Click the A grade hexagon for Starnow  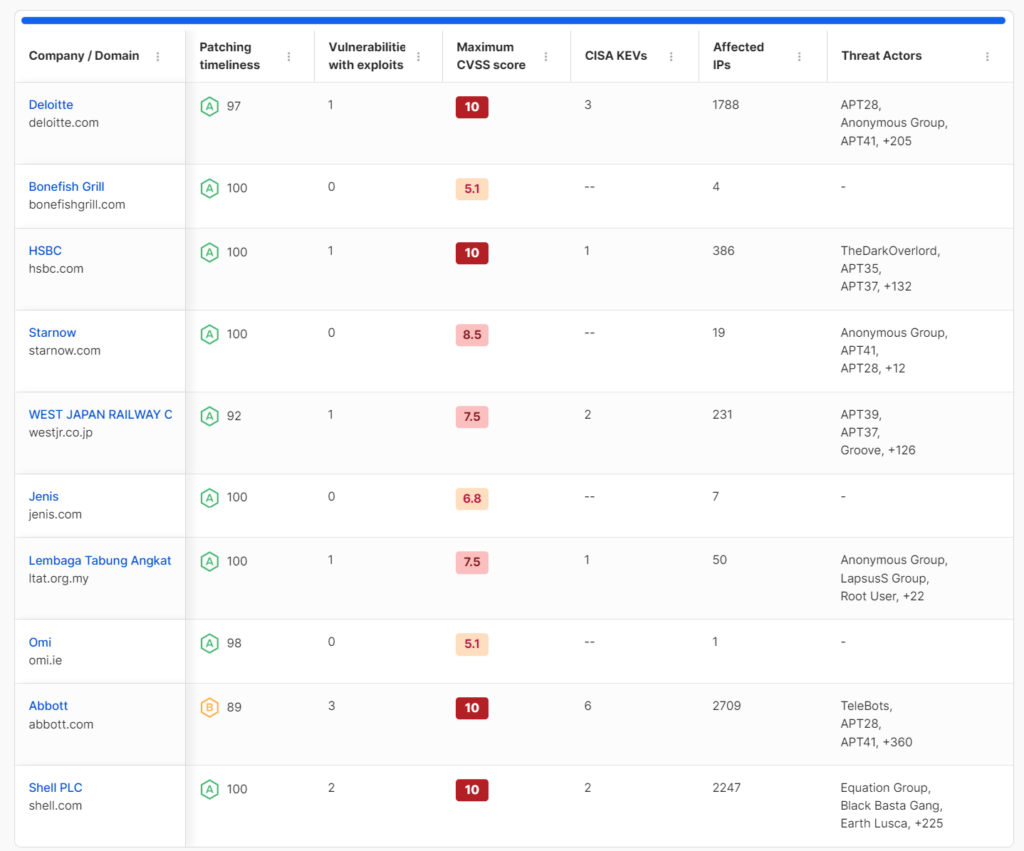[209, 334]
